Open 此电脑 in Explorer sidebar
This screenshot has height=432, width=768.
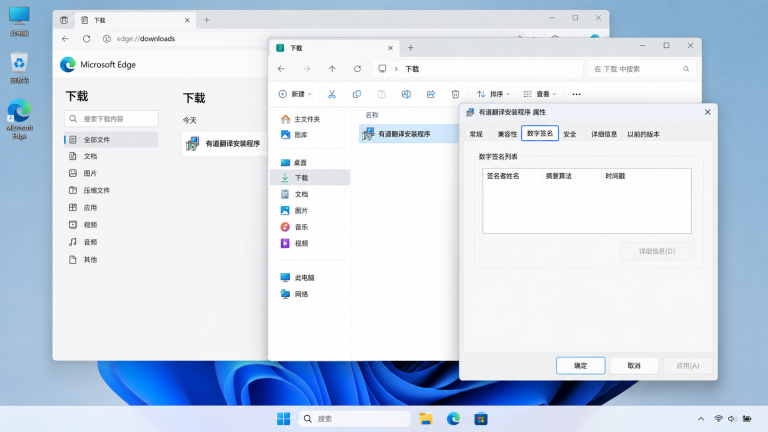click(310, 278)
